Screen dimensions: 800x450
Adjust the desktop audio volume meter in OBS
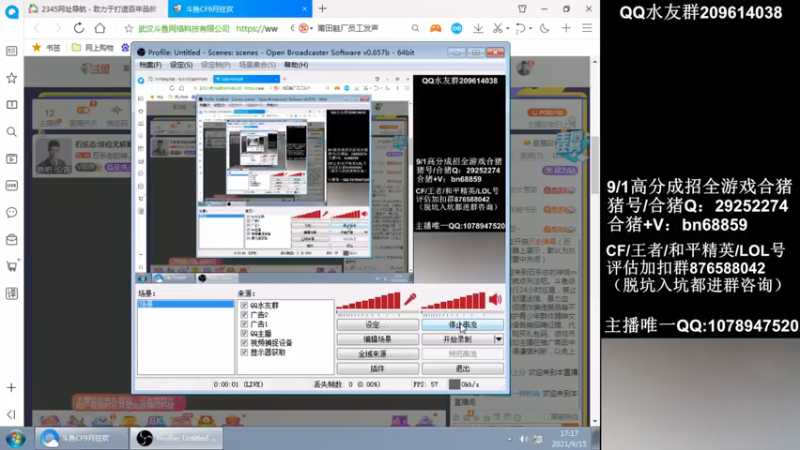coord(454,301)
